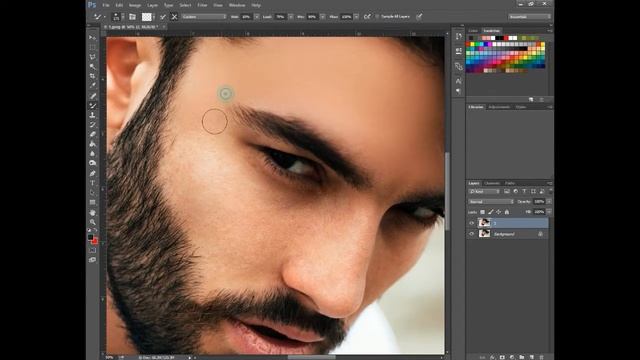Viewport: 640px width, 360px height.
Task: Click tablet pressure icon in options bar
Action: pos(419,17)
